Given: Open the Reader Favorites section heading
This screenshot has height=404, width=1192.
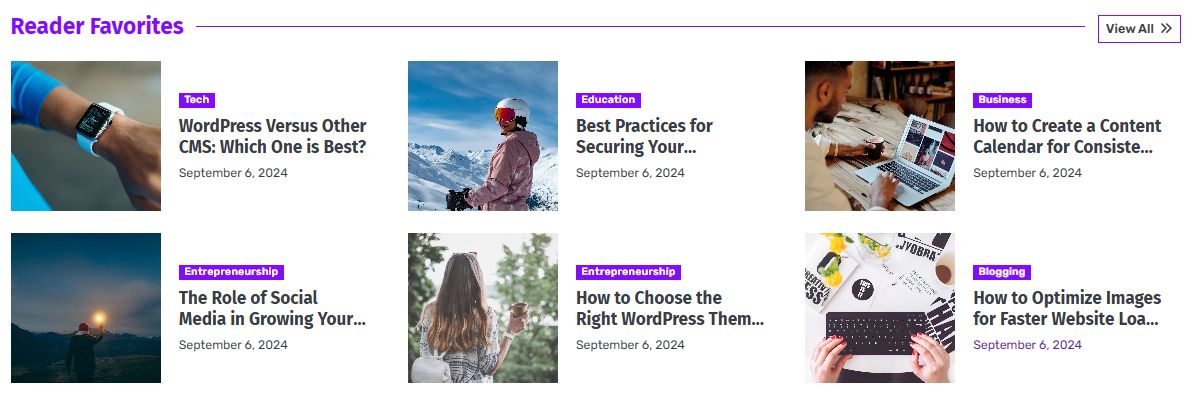Looking at the screenshot, I should pyautogui.click(x=97, y=26).
